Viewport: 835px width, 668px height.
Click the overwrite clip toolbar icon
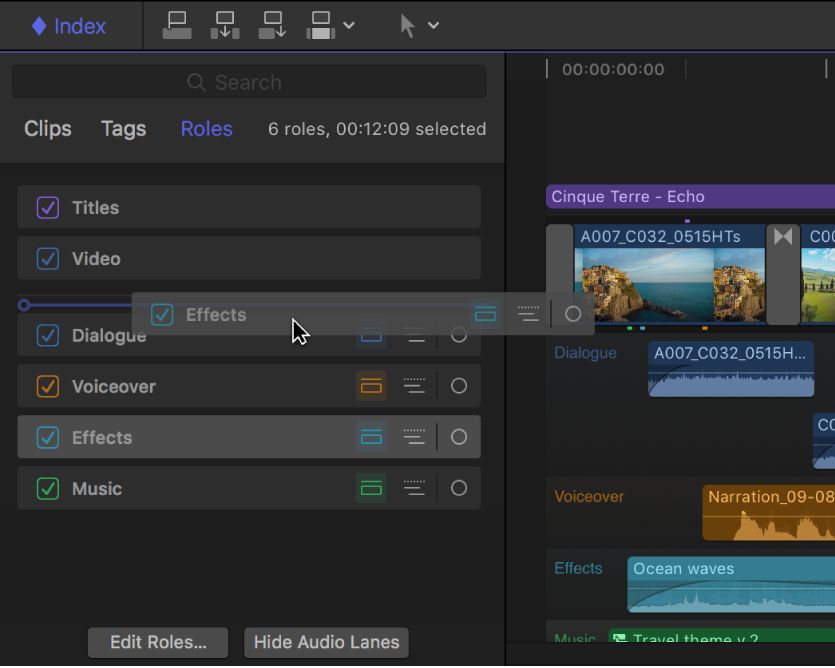point(321,25)
